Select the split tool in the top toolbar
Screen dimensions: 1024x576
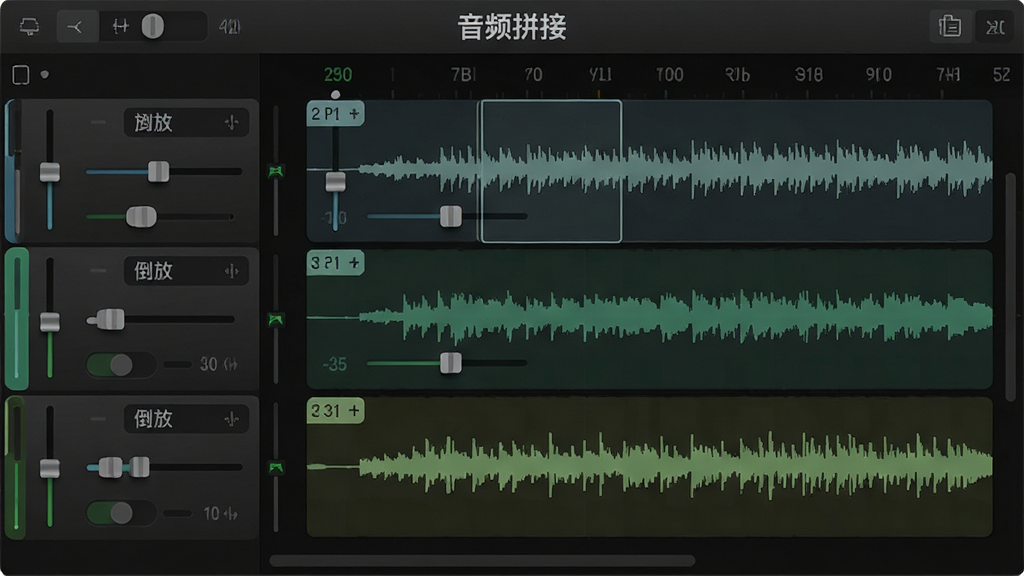(x=76, y=27)
